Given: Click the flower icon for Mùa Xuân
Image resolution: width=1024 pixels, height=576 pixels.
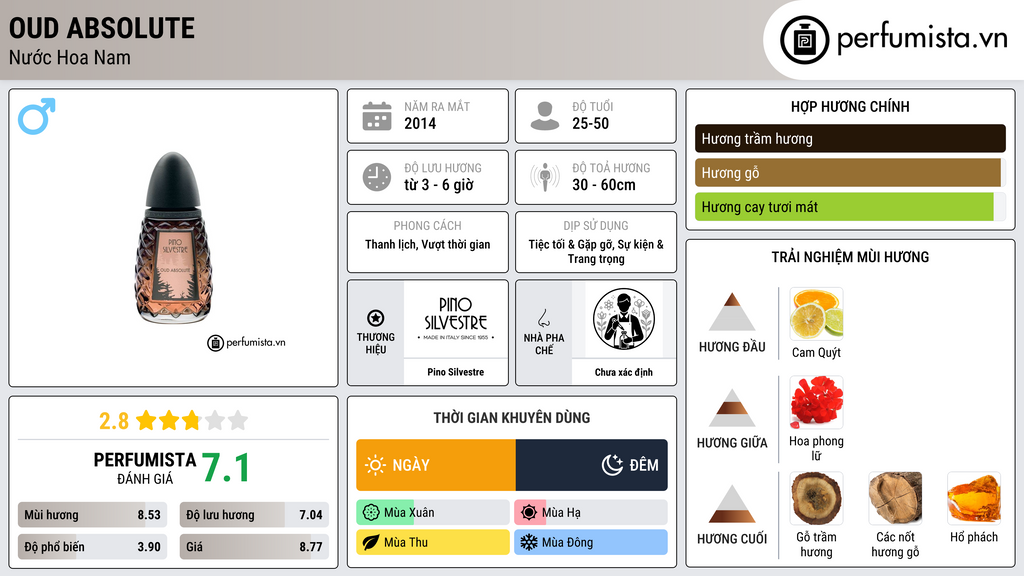Looking at the screenshot, I should [x=371, y=513].
